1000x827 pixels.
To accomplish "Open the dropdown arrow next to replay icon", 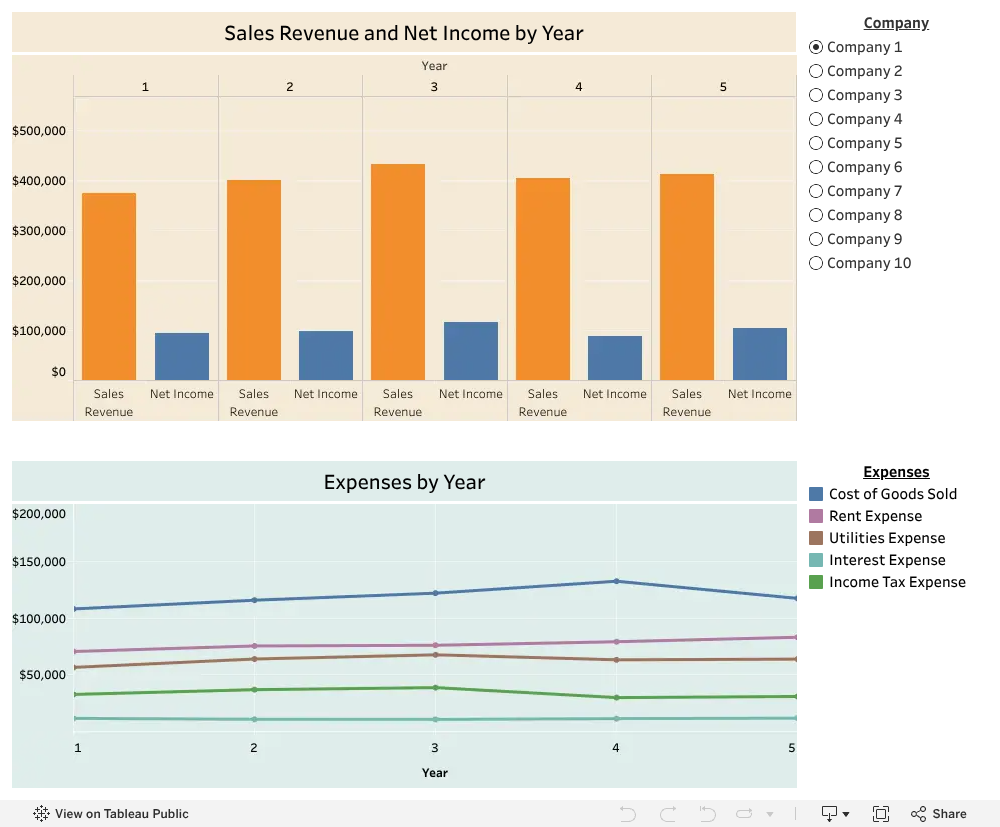I will tap(770, 814).
